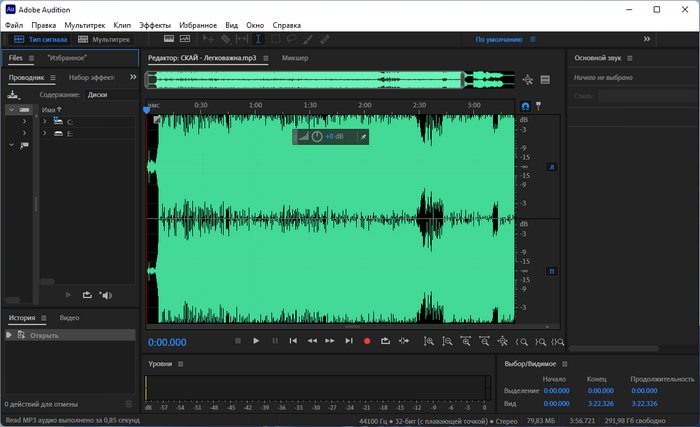Play the selected file in Проводник preview
Viewport: 700px width, 427px height.
tap(68, 295)
